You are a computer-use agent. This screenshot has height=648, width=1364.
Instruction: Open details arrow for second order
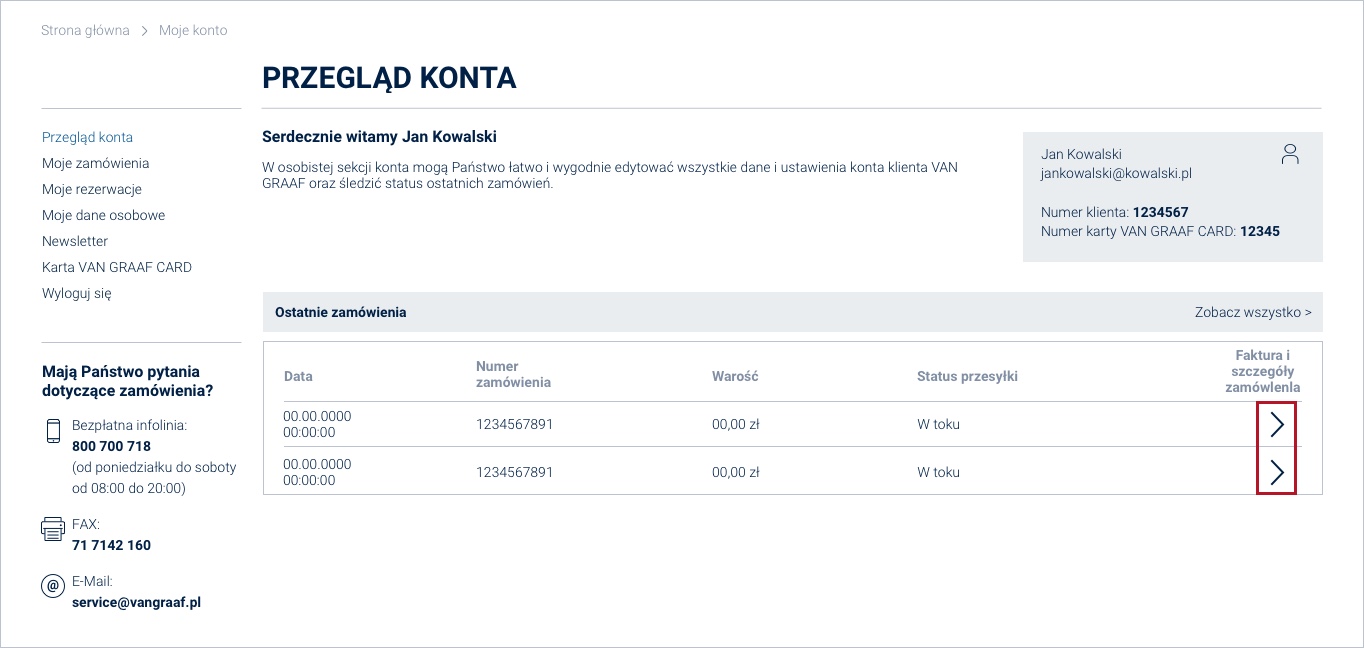(1276, 472)
